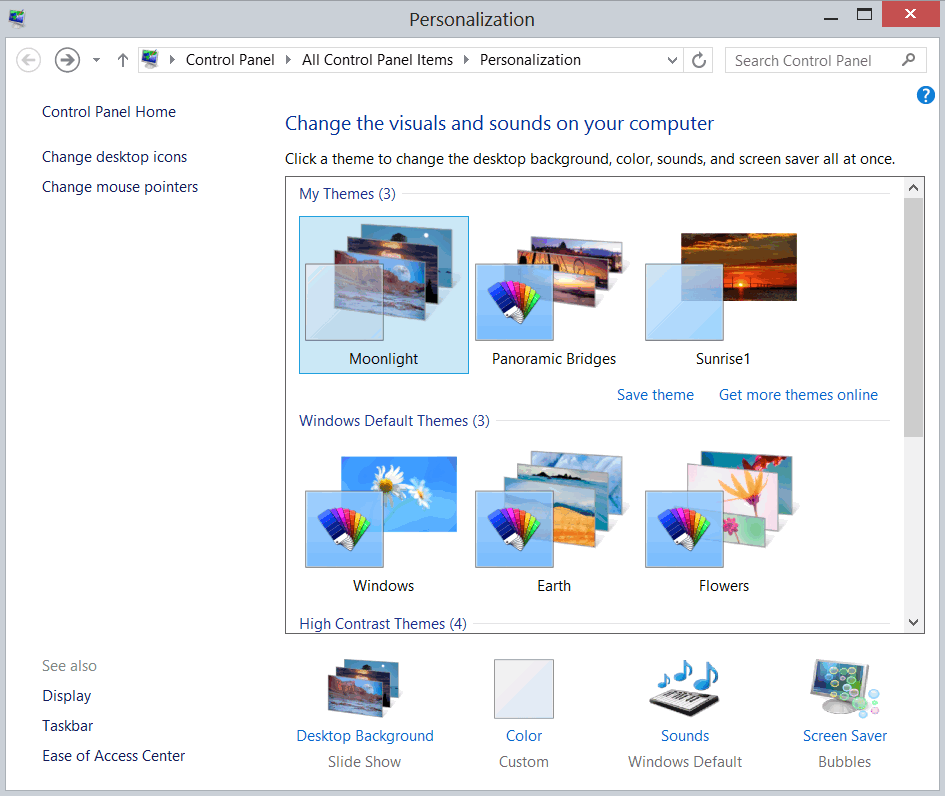Image resolution: width=945 pixels, height=796 pixels.
Task: Select the Sunrise1 theme
Action: point(722,295)
